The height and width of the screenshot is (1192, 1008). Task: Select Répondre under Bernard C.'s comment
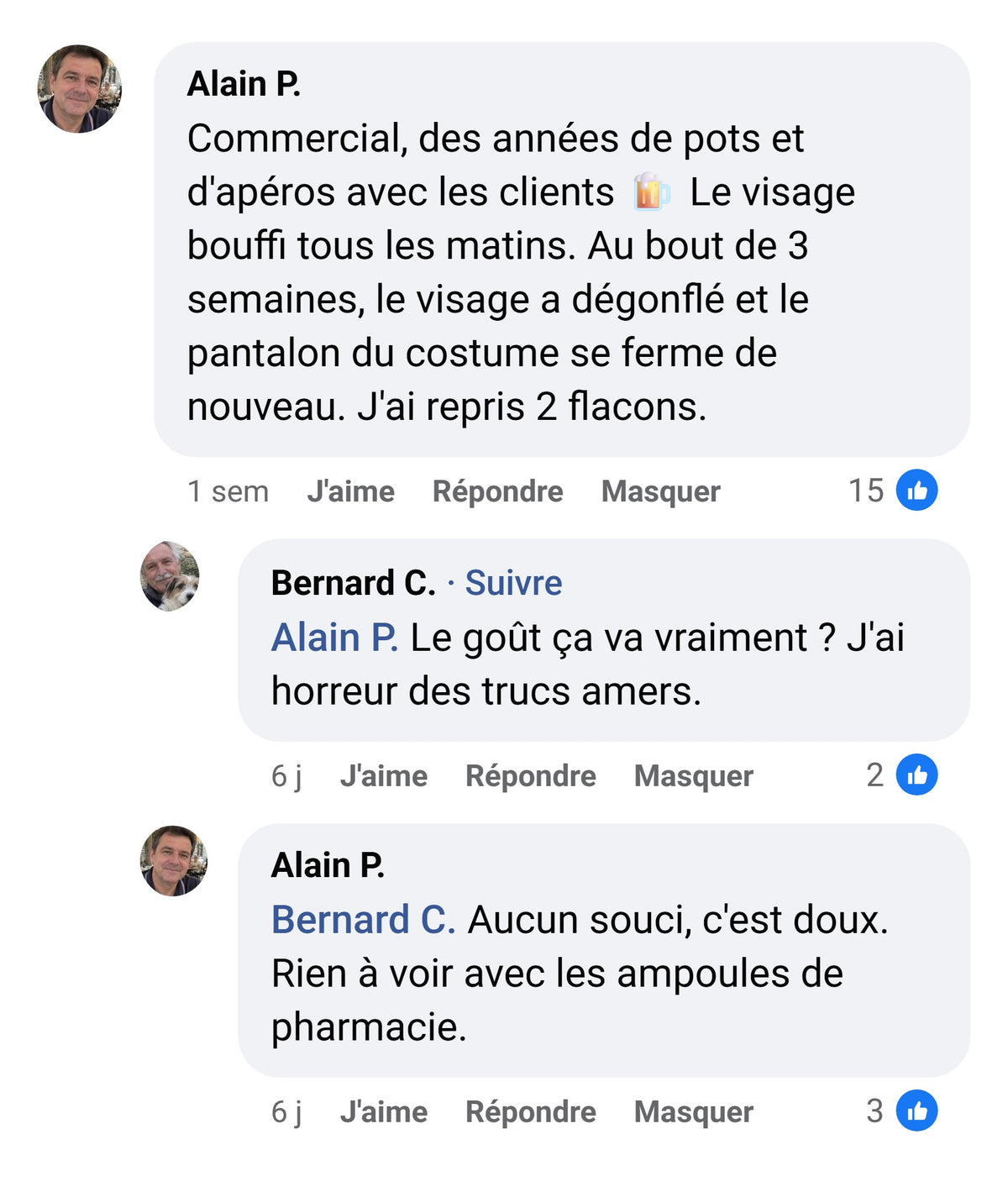tap(530, 776)
